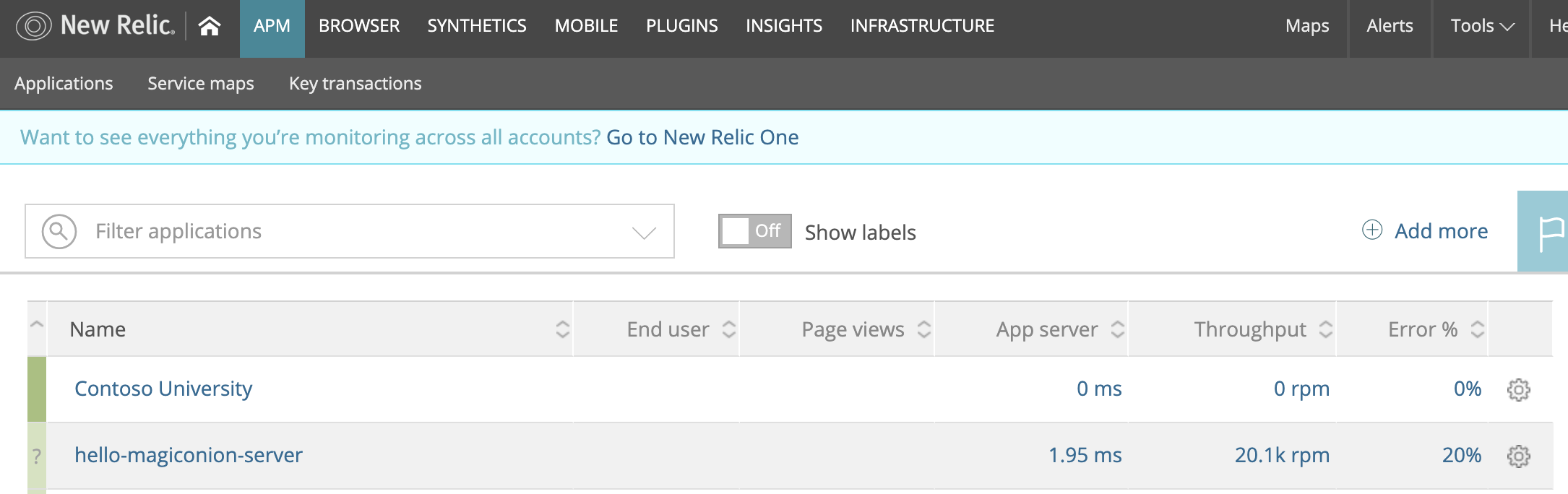The width and height of the screenshot is (1568, 494).
Task: Open the Tools dropdown menu
Action: click(1481, 26)
